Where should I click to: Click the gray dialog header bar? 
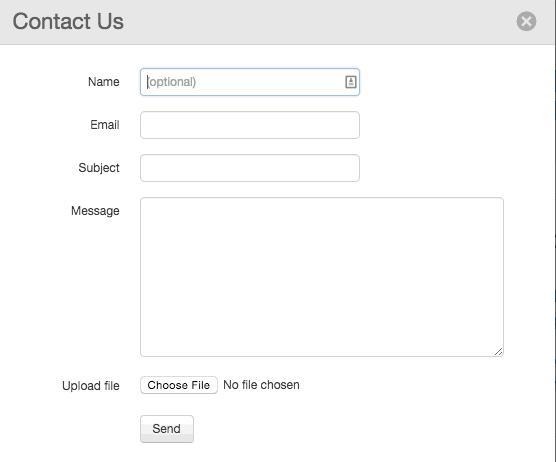click(319, 22)
